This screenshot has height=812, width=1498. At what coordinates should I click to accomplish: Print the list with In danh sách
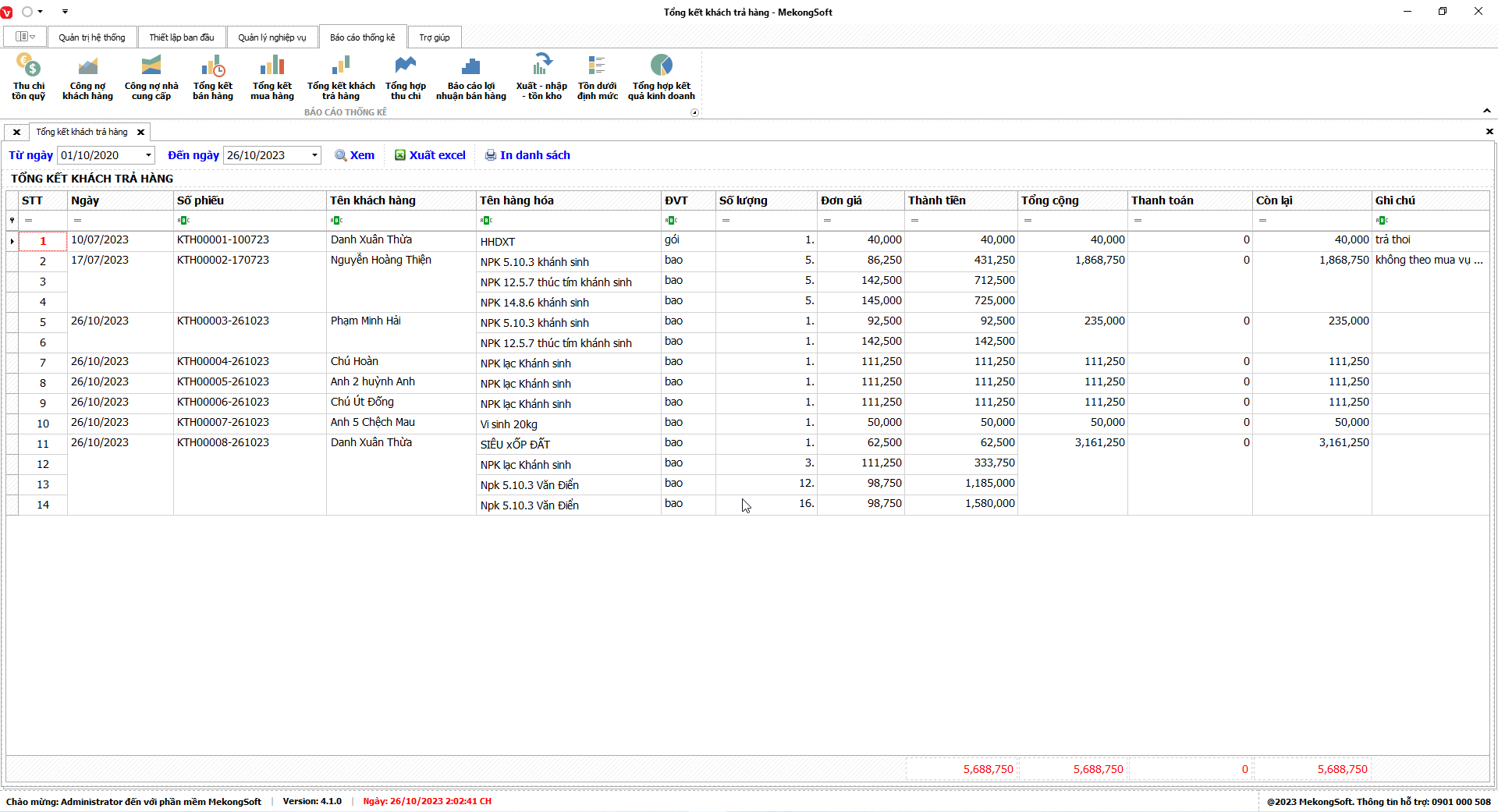point(527,155)
